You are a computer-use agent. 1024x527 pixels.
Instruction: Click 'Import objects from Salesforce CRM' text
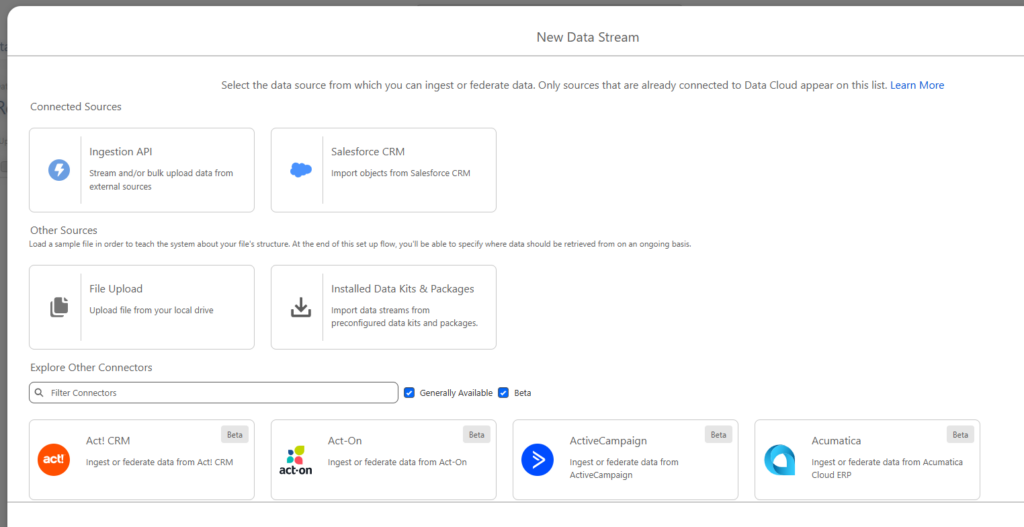point(400,173)
